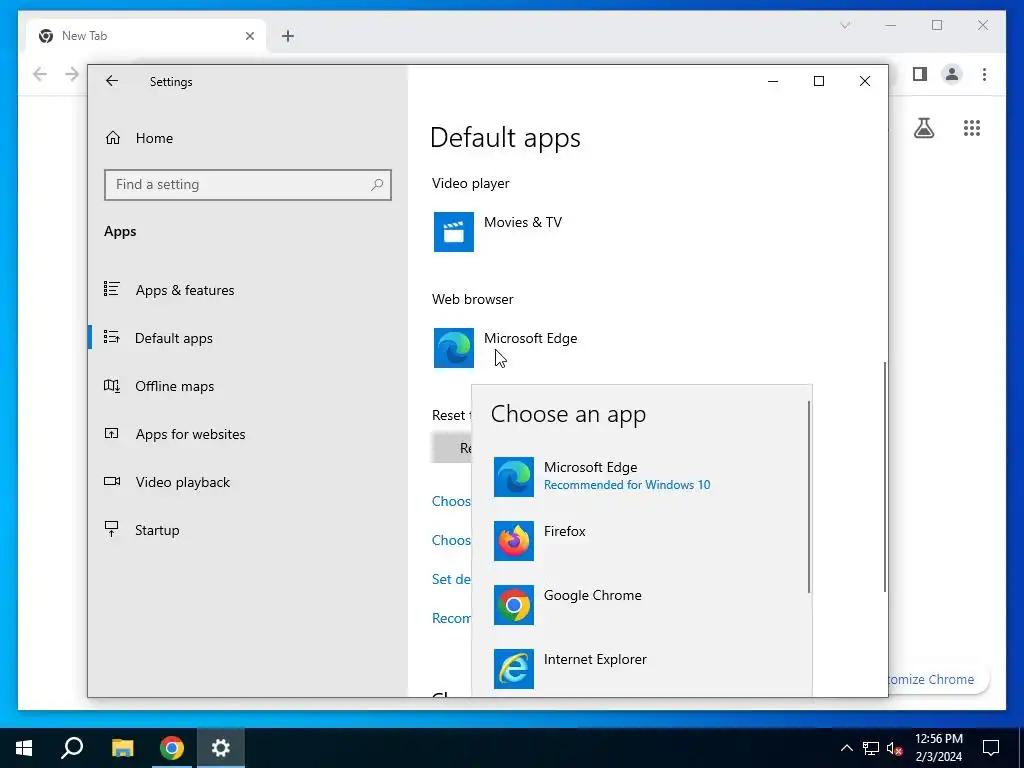Click the Google Chrome label text
This screenshot has width=1024, height=768.
click(x=592, y=596)
